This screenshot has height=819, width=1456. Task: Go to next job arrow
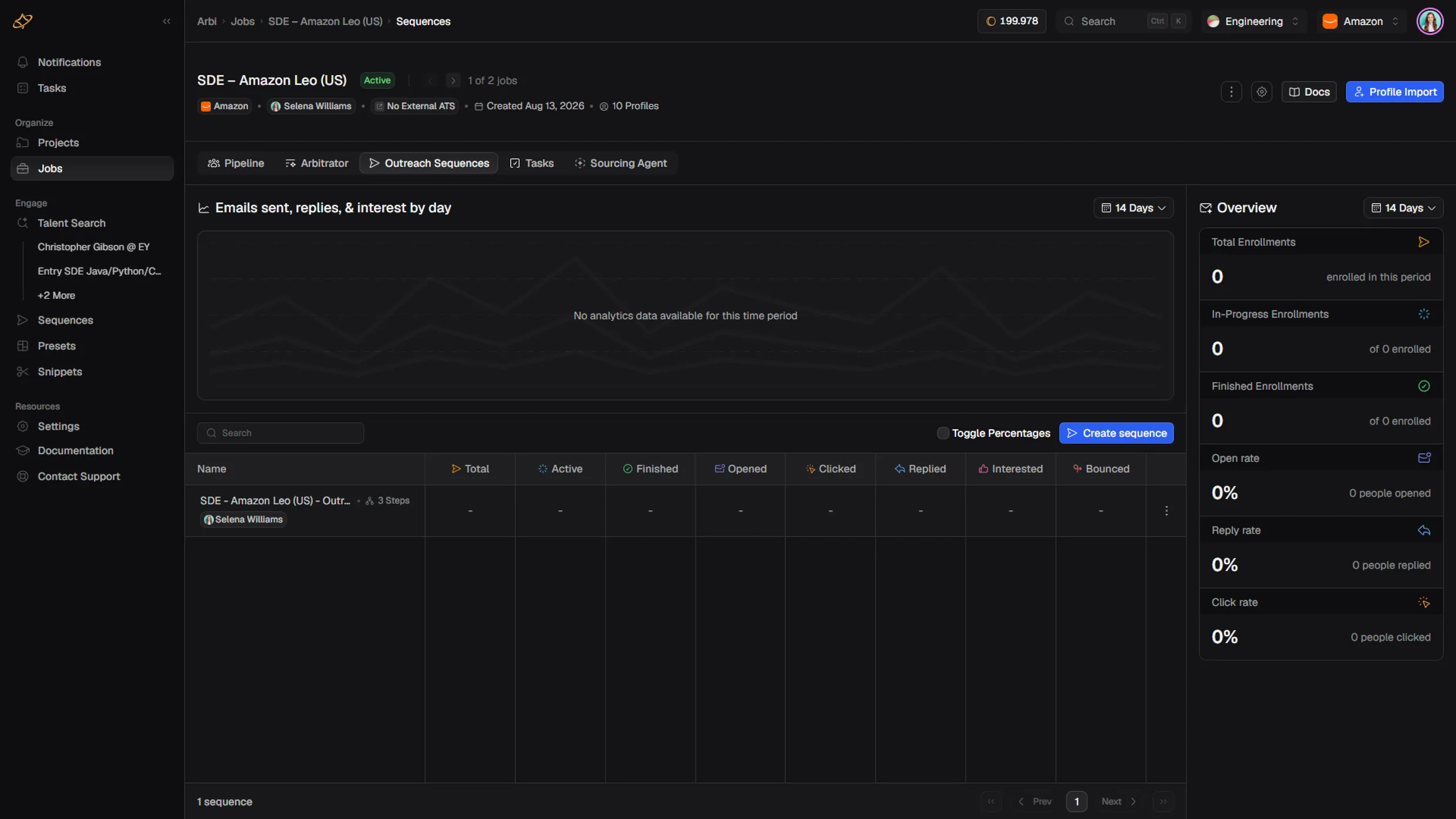pos(453,80)
